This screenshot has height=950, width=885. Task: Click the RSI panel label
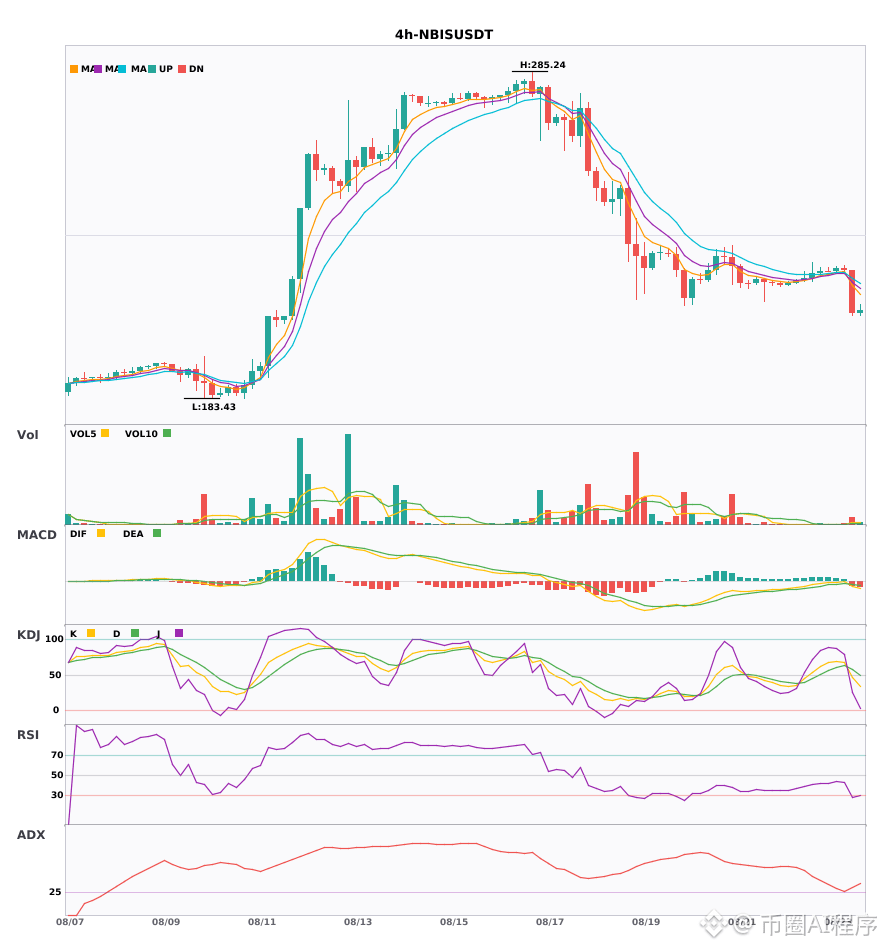[x=28, y=735]
